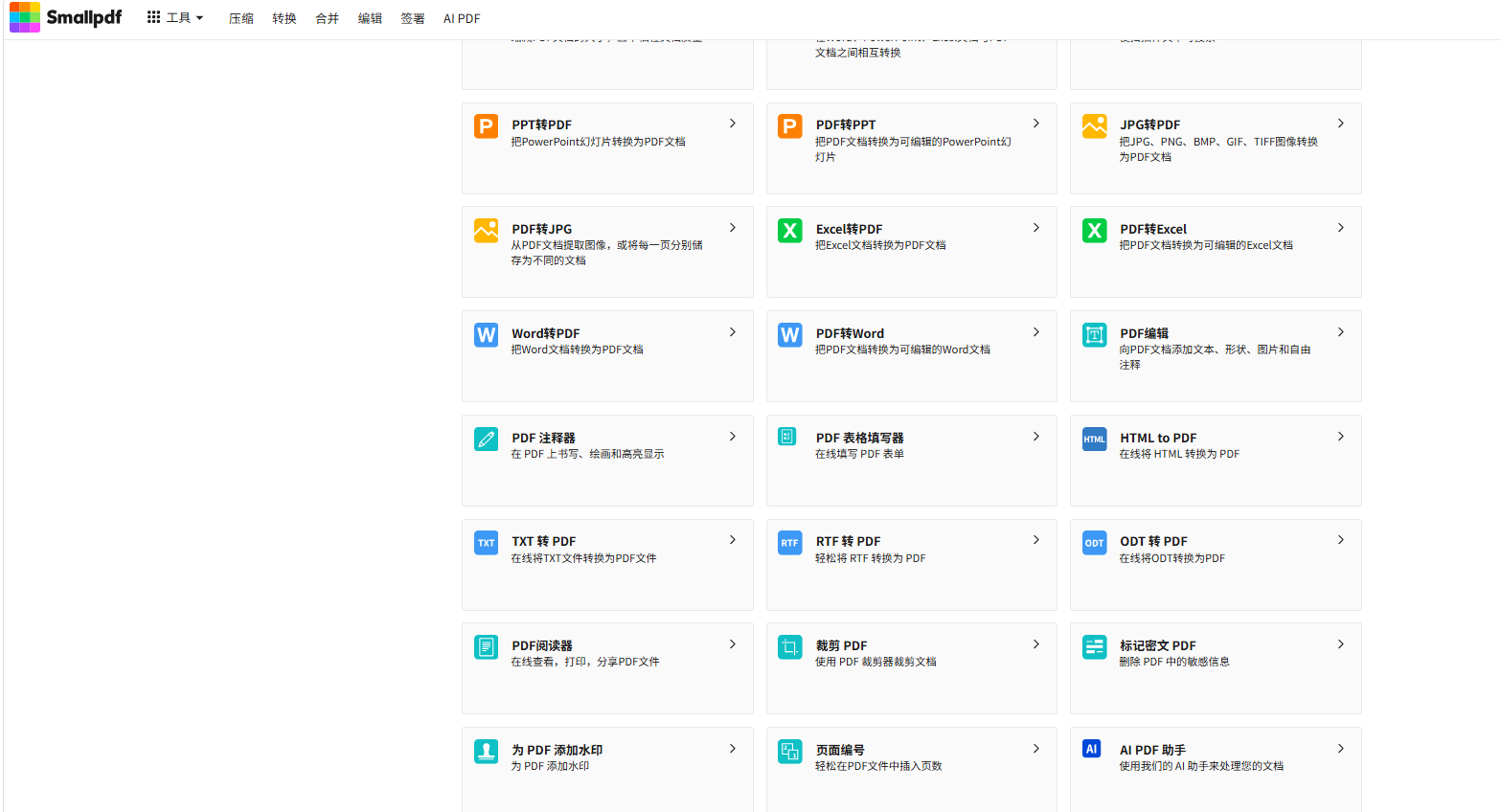Click the PDF 表格填写器 form icon
This screenshot has width=1501, height=812.
click(x=787, y=438)
